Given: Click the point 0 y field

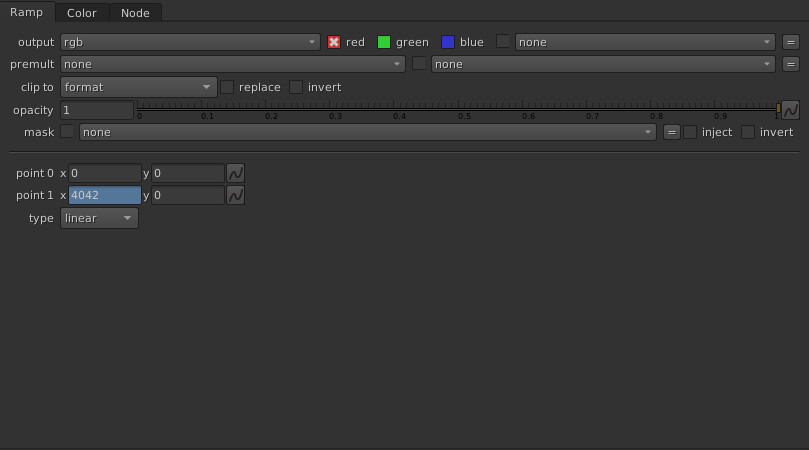Looking at the screenshot, I should [x=188, y=173].
